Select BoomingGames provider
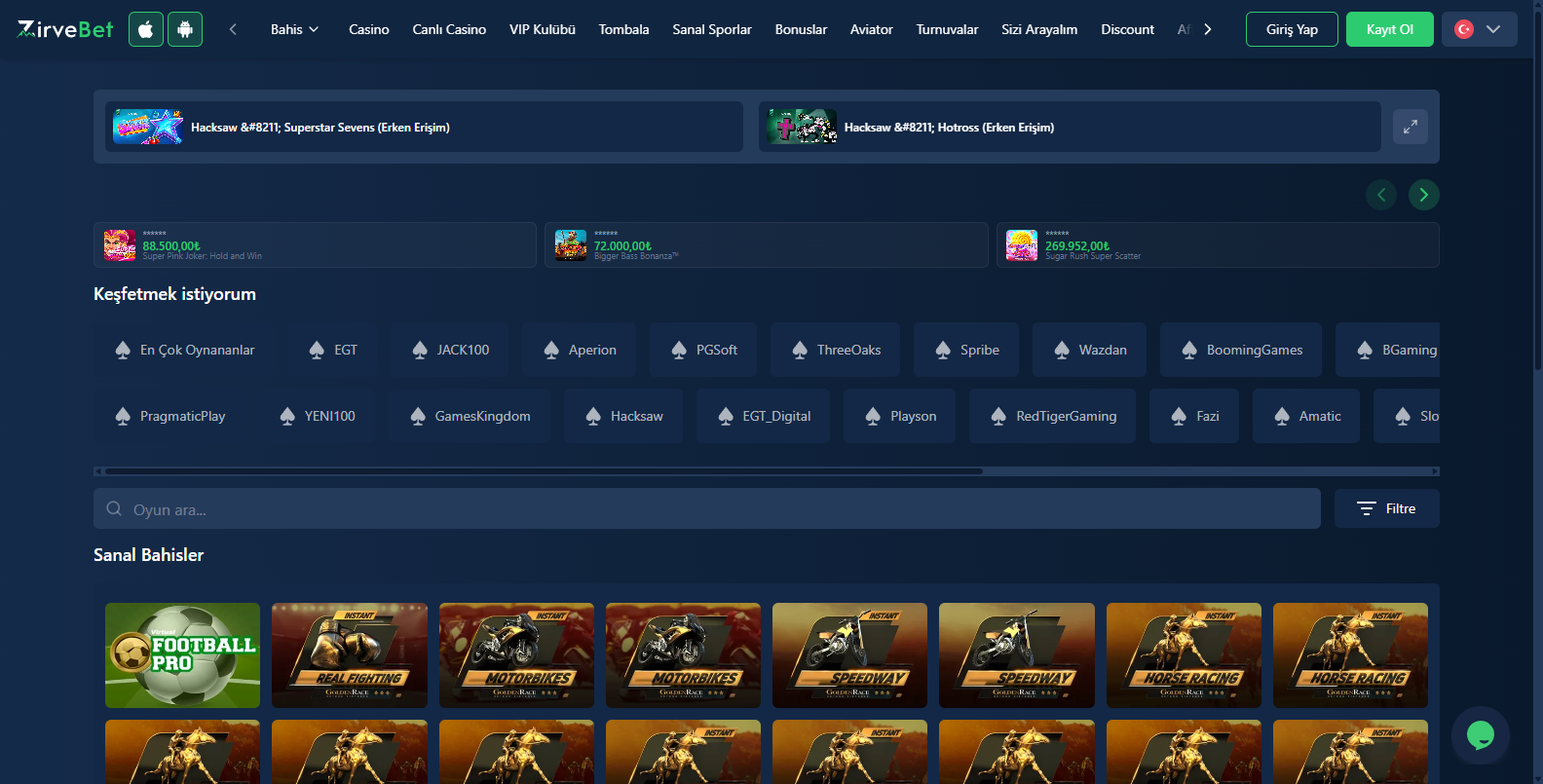The width and height of the screenshot is (1543, 784). (1241, 350)
